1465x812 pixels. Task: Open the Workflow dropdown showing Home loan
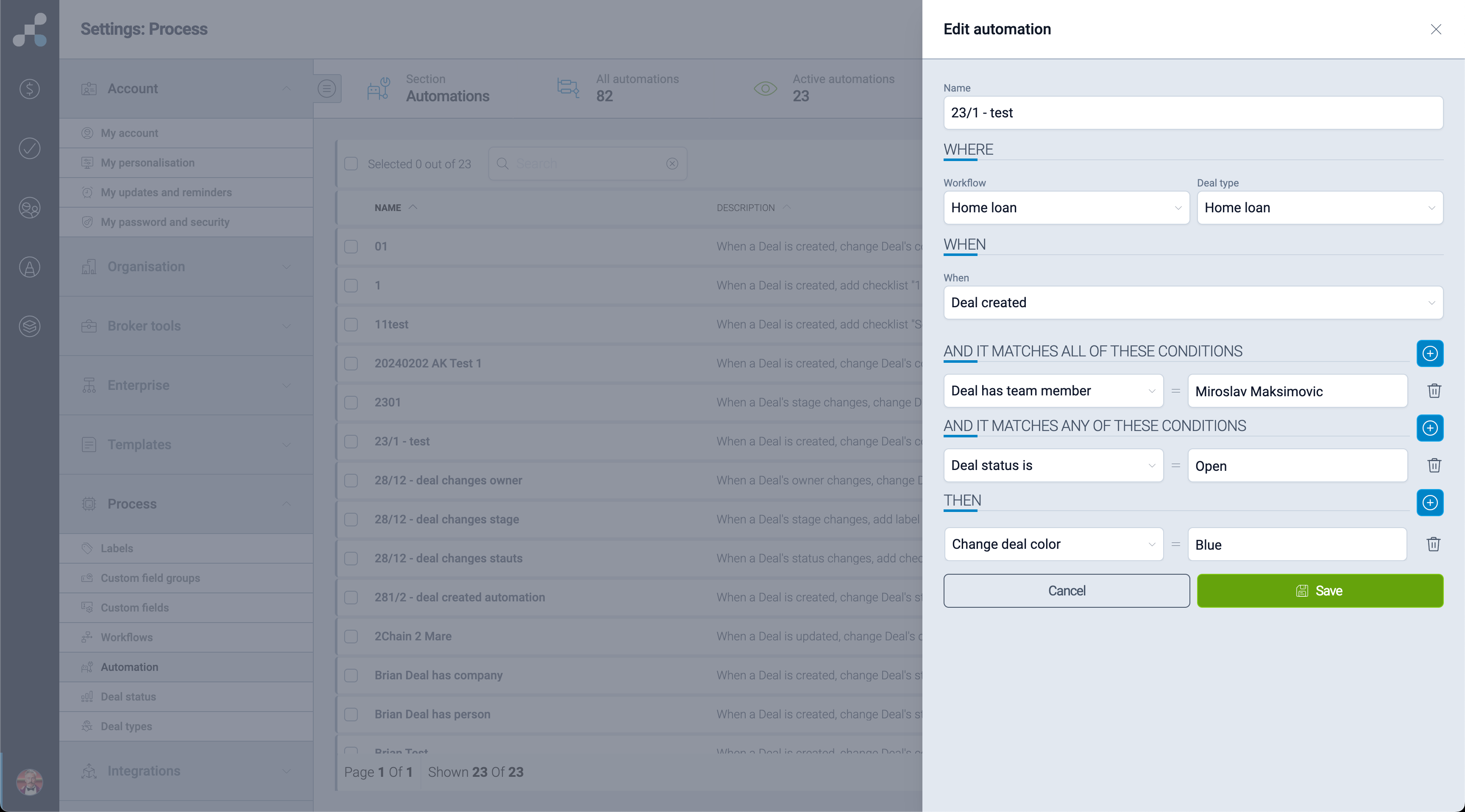click(1067, 208)
